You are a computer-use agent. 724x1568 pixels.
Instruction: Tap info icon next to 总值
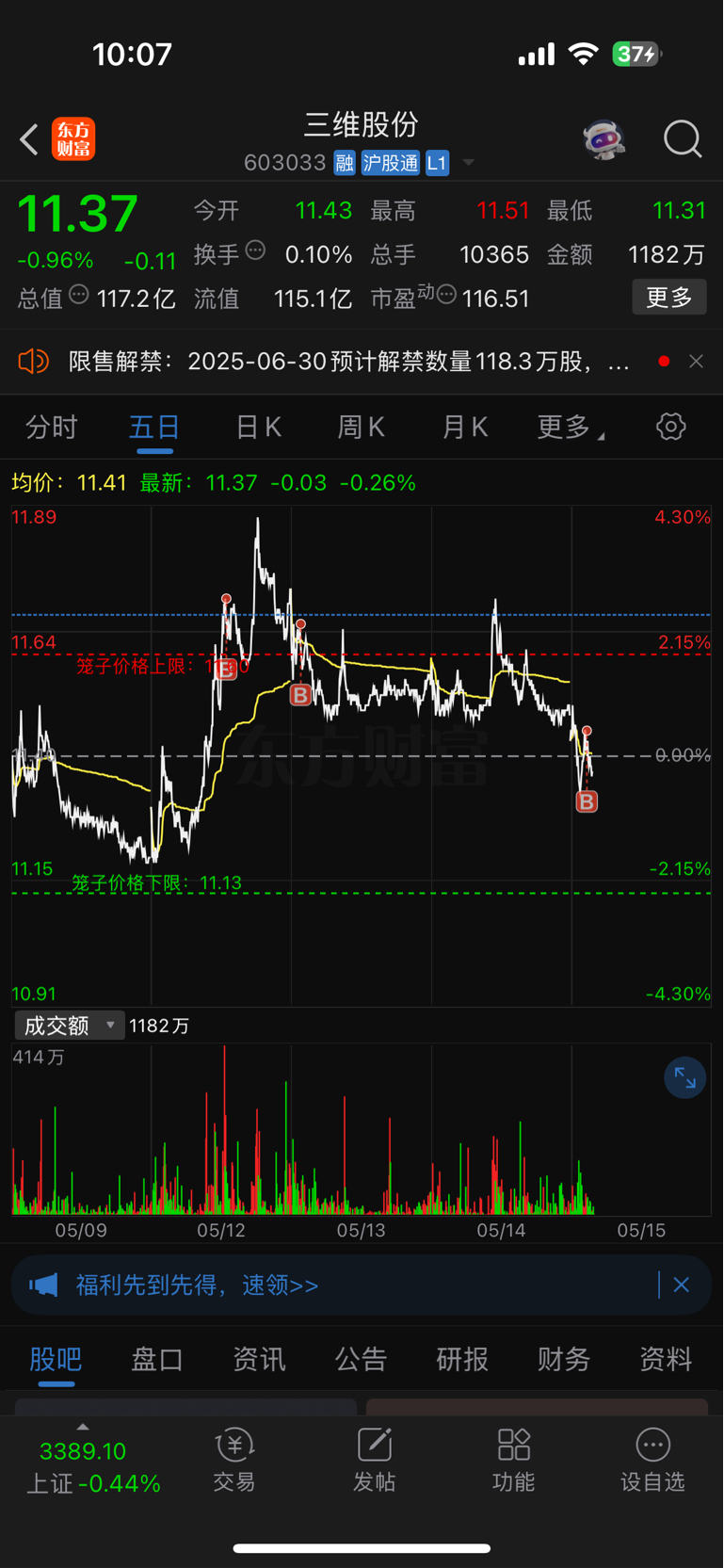pyautogui.click(x=79, y=295)
